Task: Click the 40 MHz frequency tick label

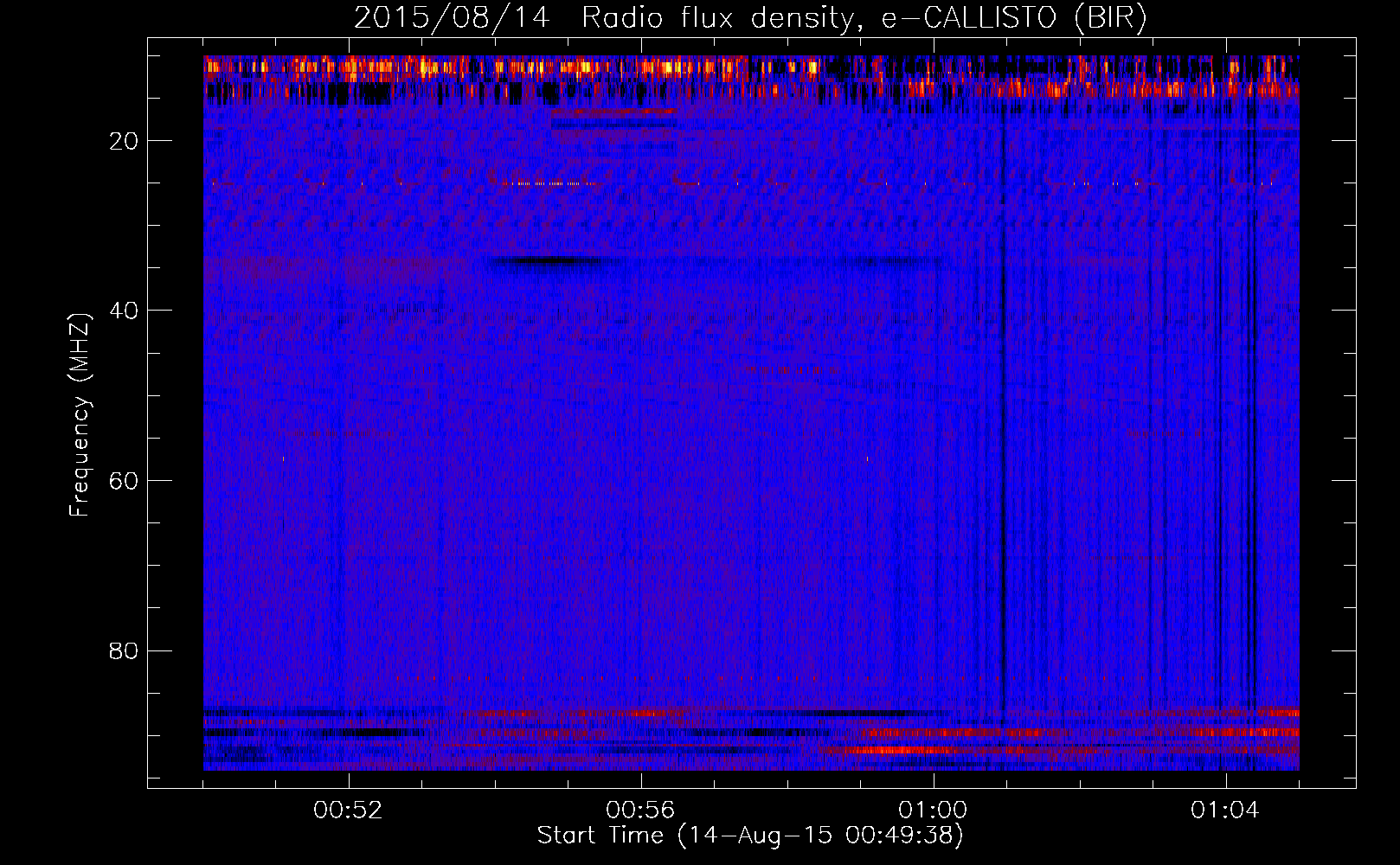Action: [x=124, y=311]
